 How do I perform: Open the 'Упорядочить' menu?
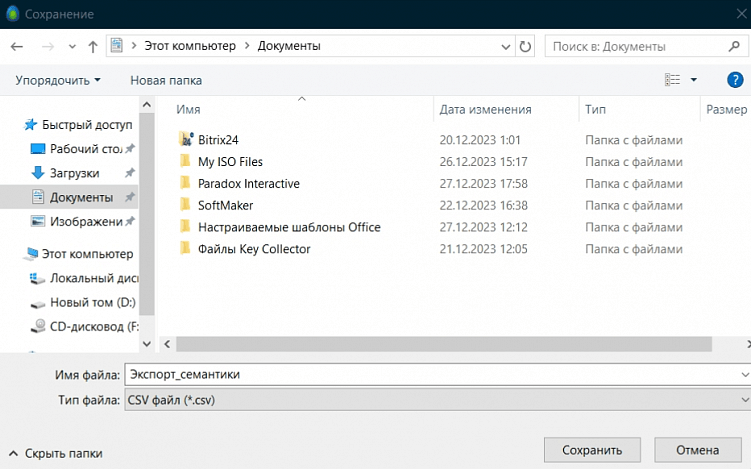[58, 80]
